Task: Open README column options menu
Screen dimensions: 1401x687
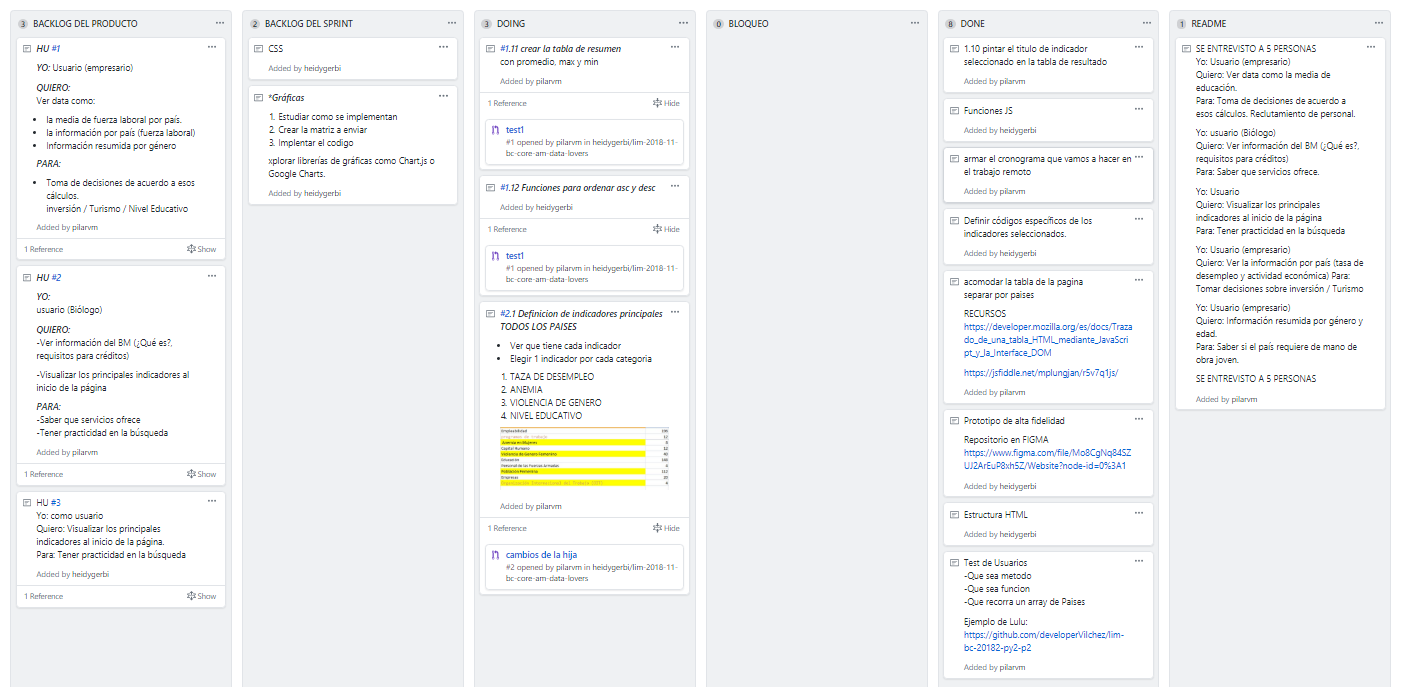Action: tap(1379, 23)
